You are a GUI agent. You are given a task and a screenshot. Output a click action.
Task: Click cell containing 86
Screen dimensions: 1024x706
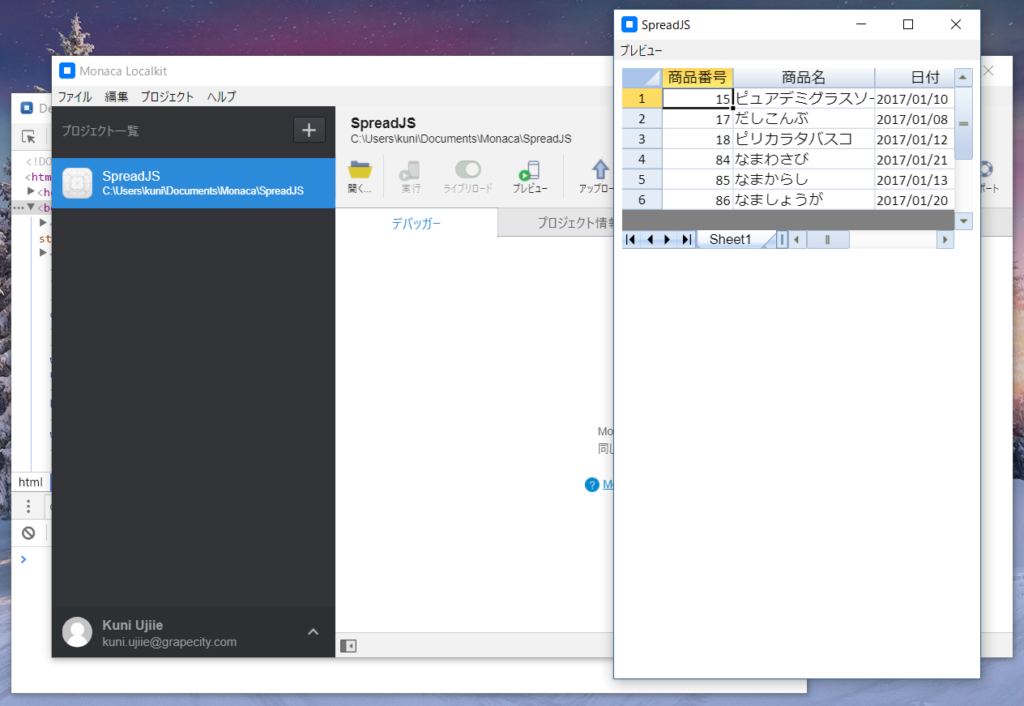click(x=697, y=200)
